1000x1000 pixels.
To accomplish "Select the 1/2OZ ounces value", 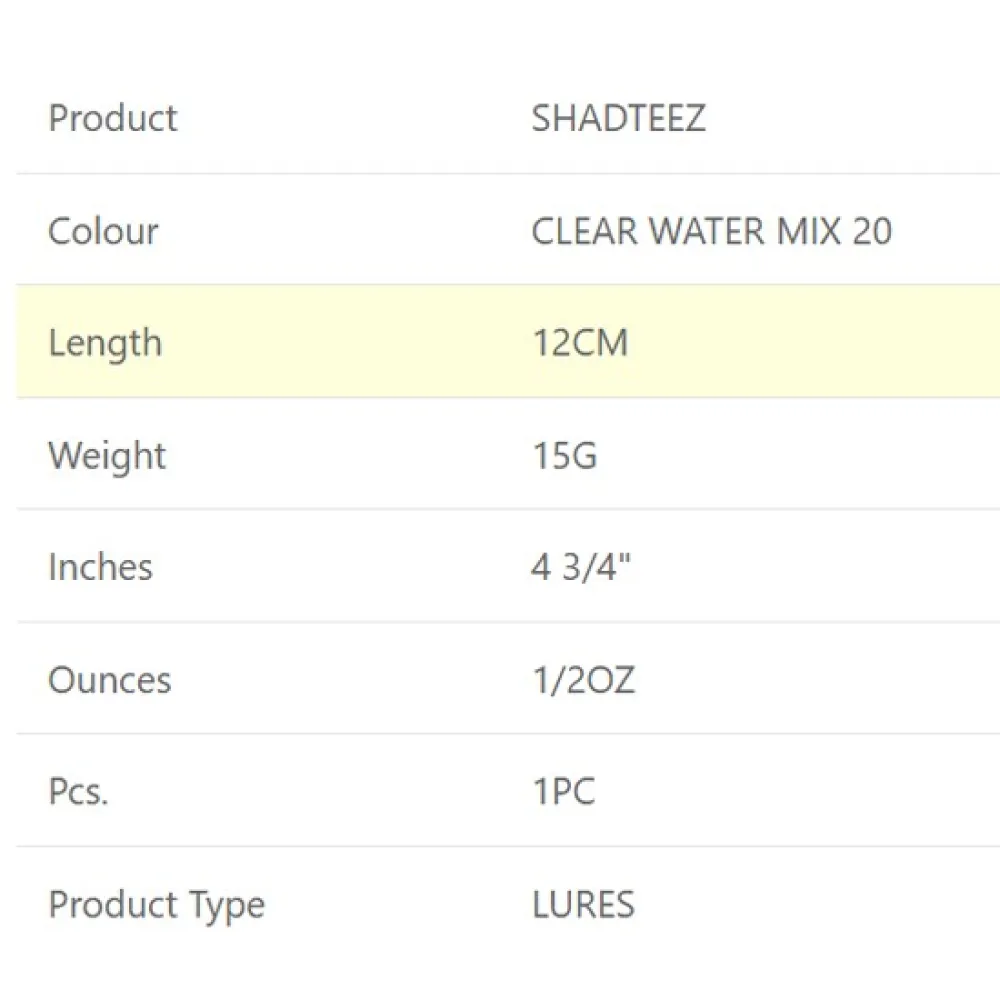I will click(x=583, y=681).
